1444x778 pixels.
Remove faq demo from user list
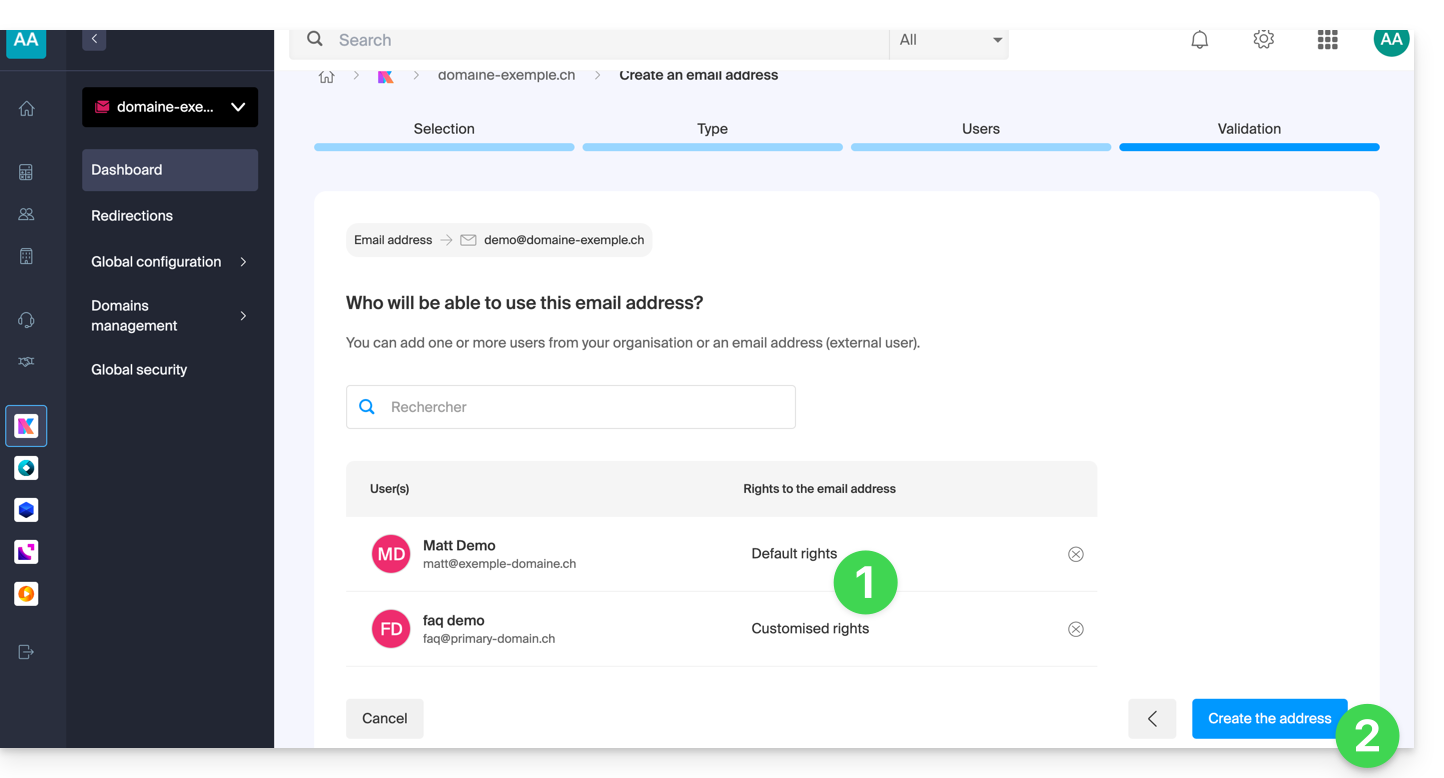[x=1075, y=629]
